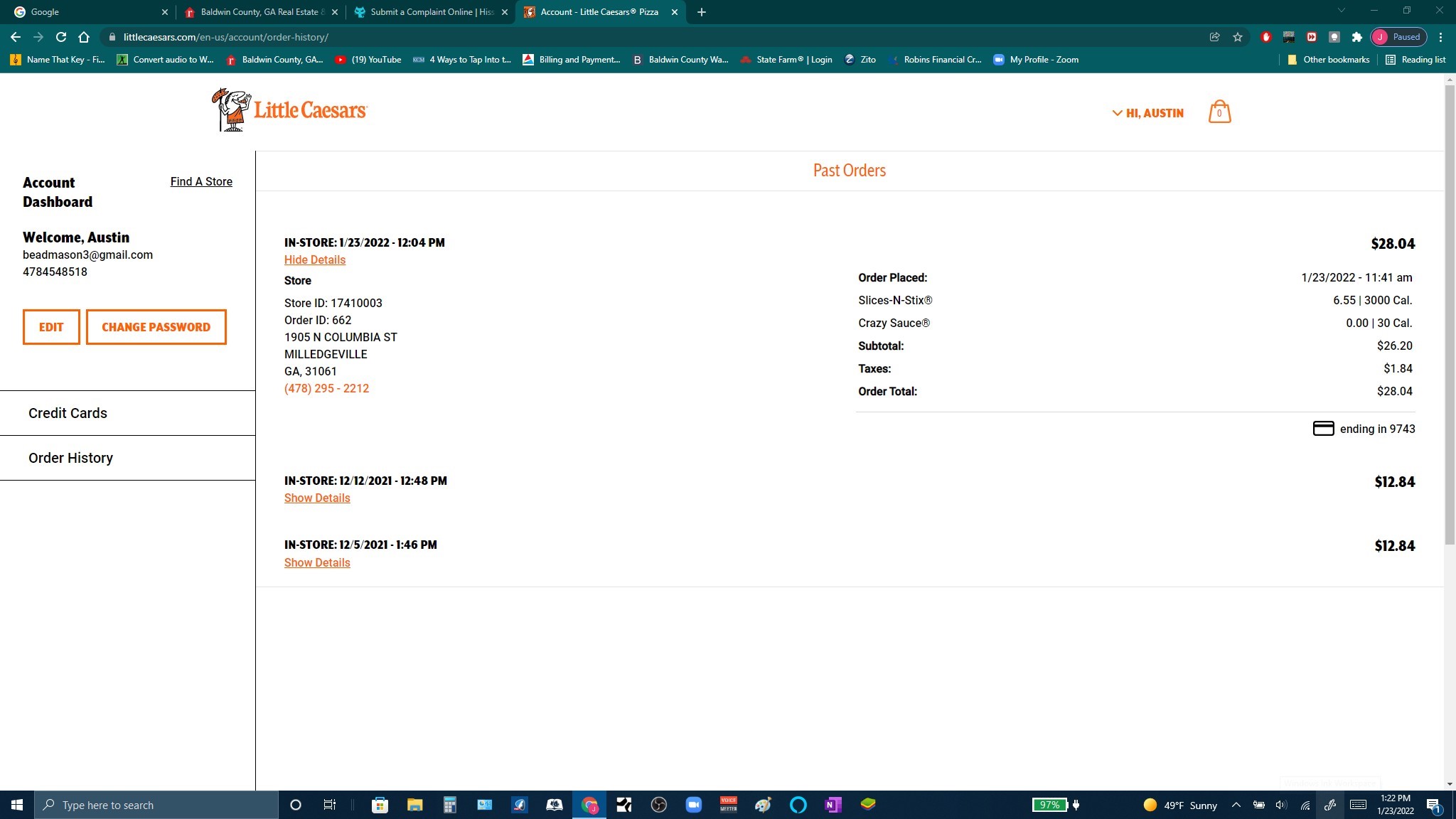Viewport: 1456px width, 819px height.
Task: Toggle the speaker volume in system tray
Action: click(x=1280, y=805)
